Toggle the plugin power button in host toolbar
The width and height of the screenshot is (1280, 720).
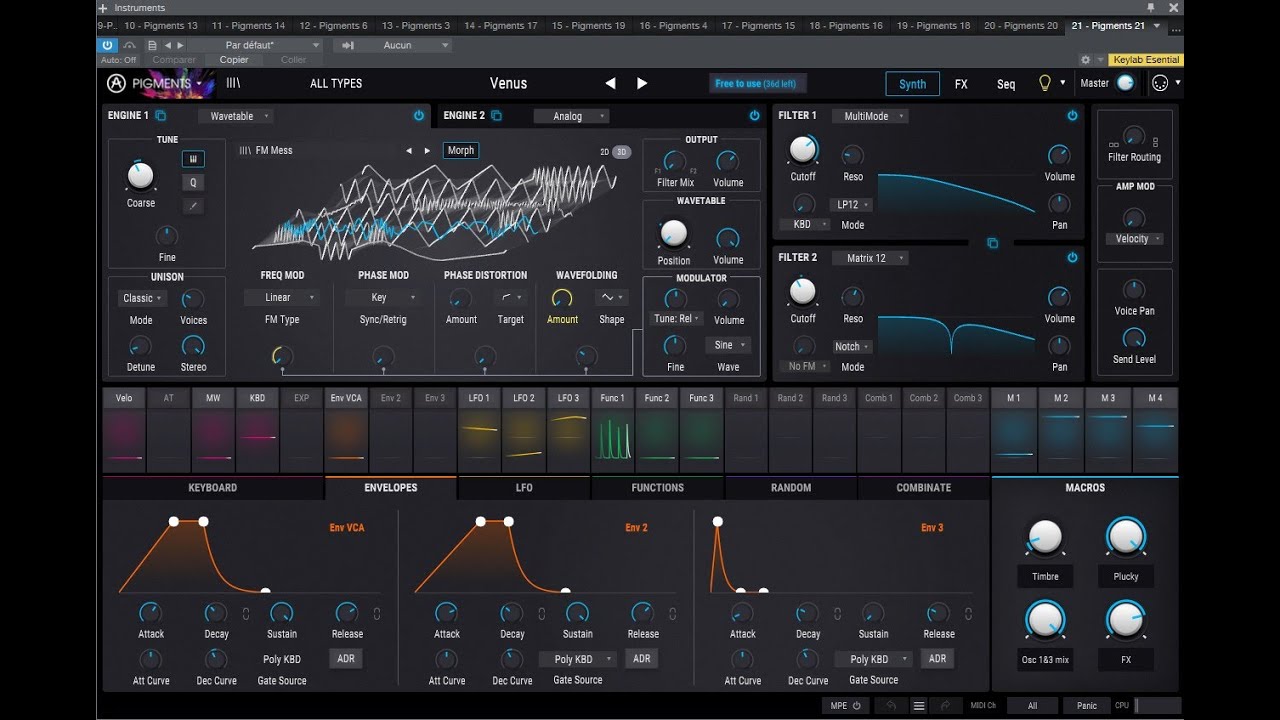point(108,45)
